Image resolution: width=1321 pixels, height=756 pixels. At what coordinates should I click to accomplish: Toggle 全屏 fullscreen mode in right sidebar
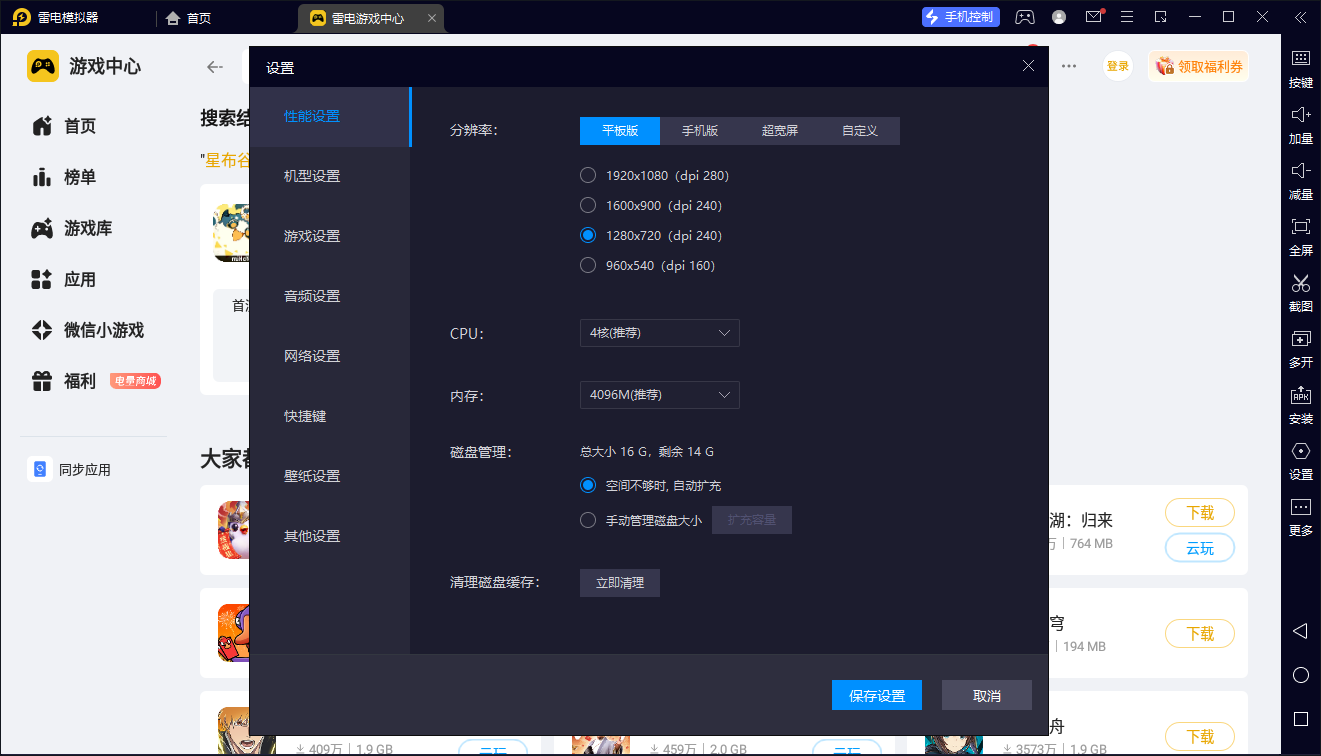(x=1300, y=237)
